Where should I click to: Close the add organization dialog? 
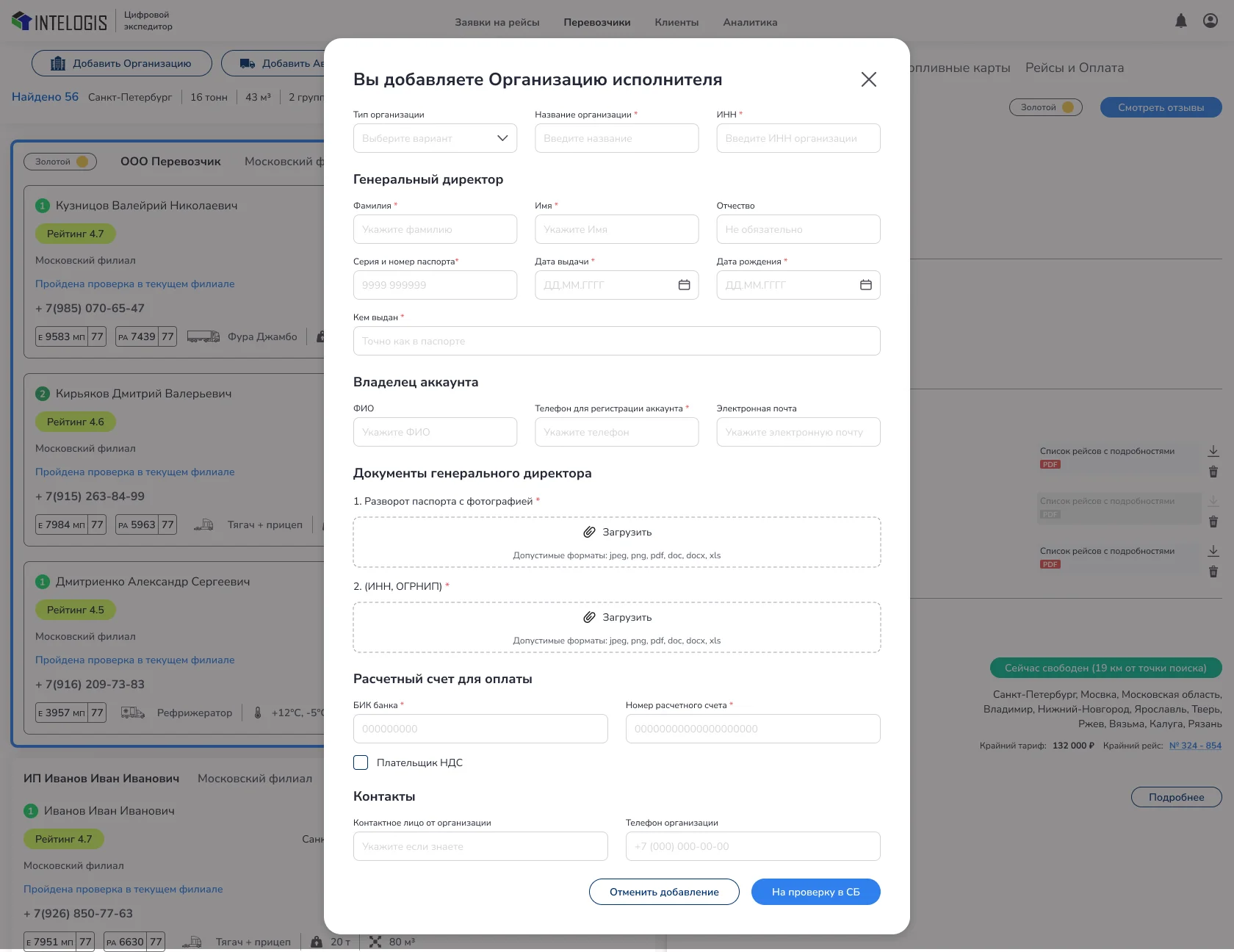pyautogui.click(x=868, y=79)
